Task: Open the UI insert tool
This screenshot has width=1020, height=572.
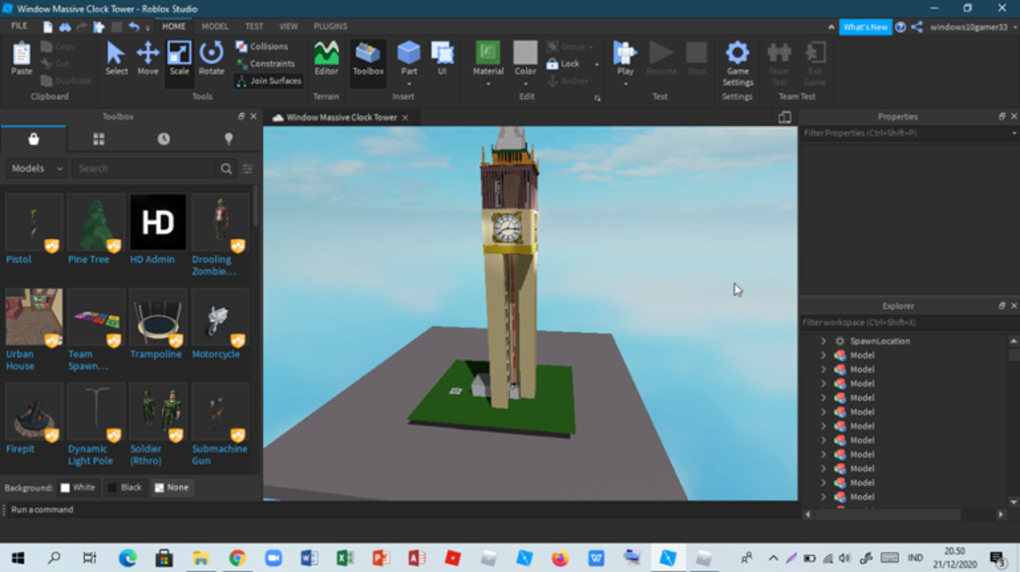Action: [x=442, y=59]
